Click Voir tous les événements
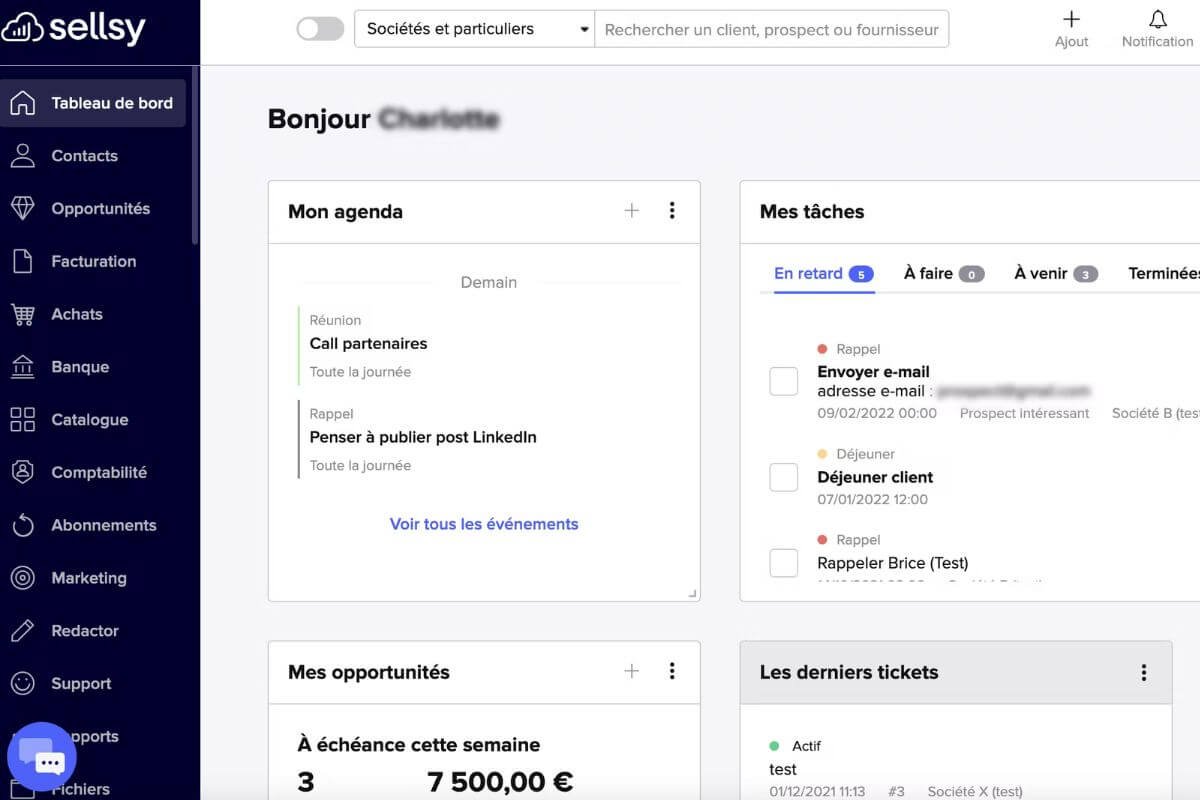This screenshot has width=1200, height=800. pos(484,524)
